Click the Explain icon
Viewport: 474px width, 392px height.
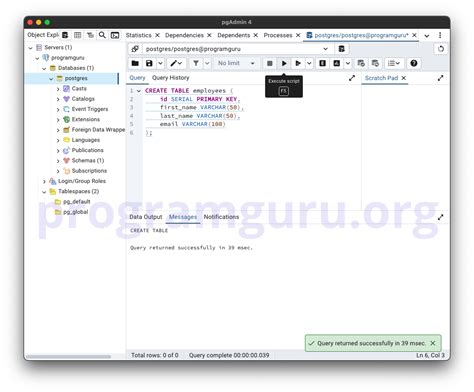[x=322, y=63]
